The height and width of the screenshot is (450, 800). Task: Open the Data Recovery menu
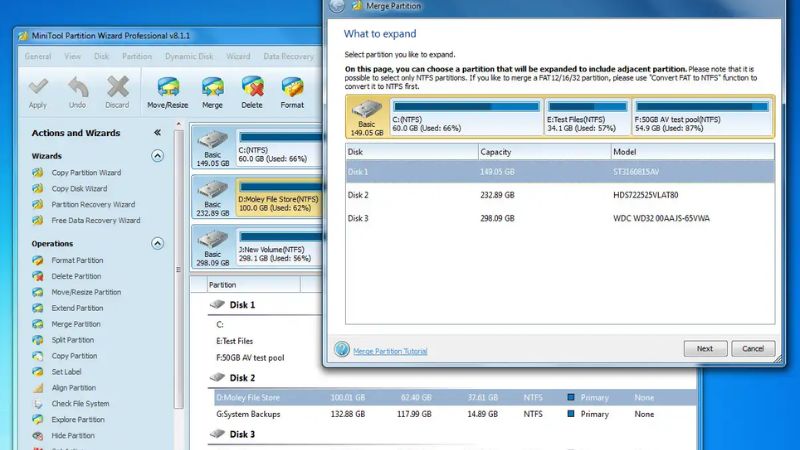[x=288, y=56]
